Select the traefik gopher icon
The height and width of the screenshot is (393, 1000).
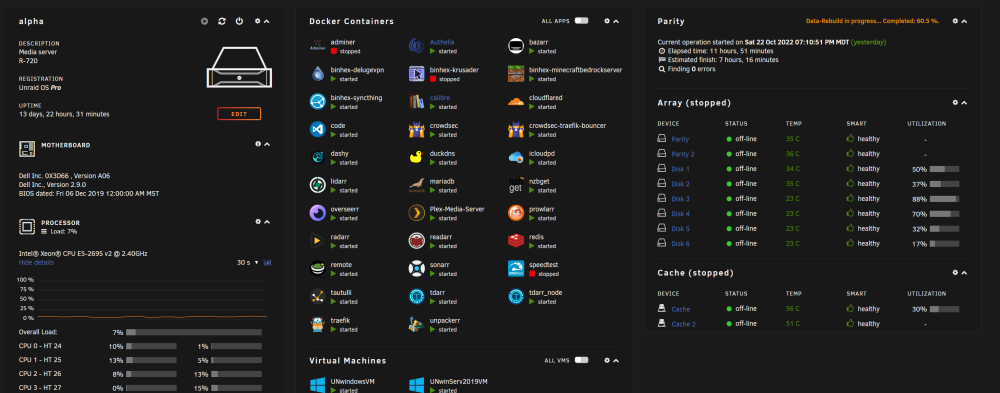318,324
